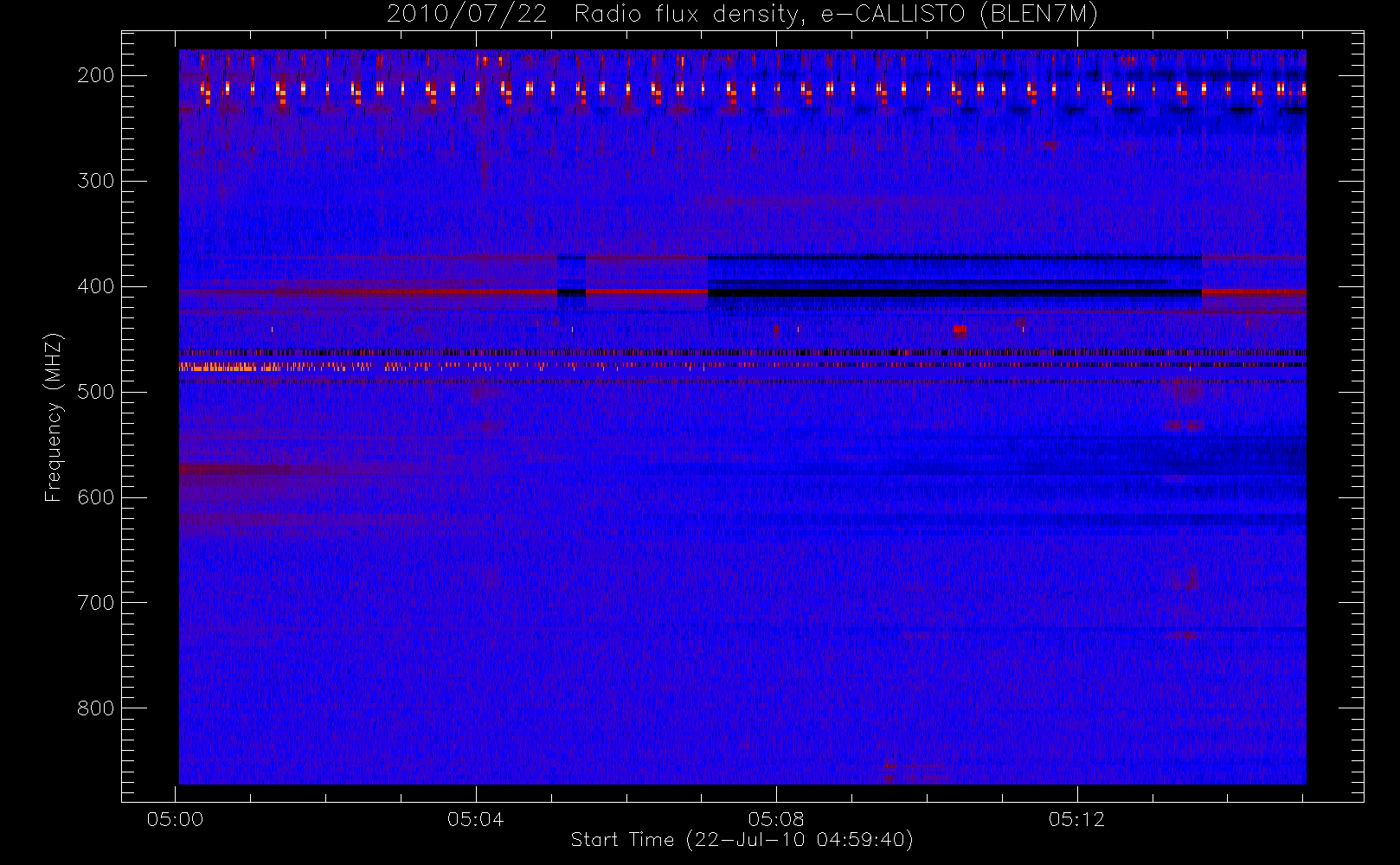Select the 05:12 time tick label

coord(1077,819)
